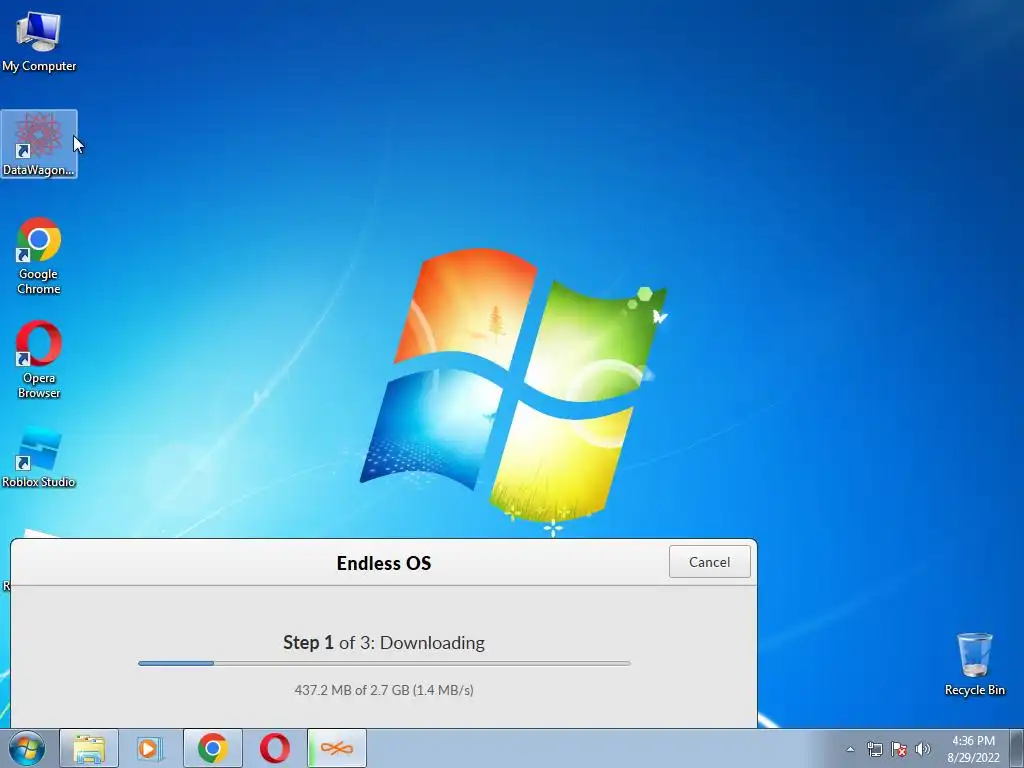
Task: Select the Roblox Studio desktop shortcut
Action: [39, 457]
